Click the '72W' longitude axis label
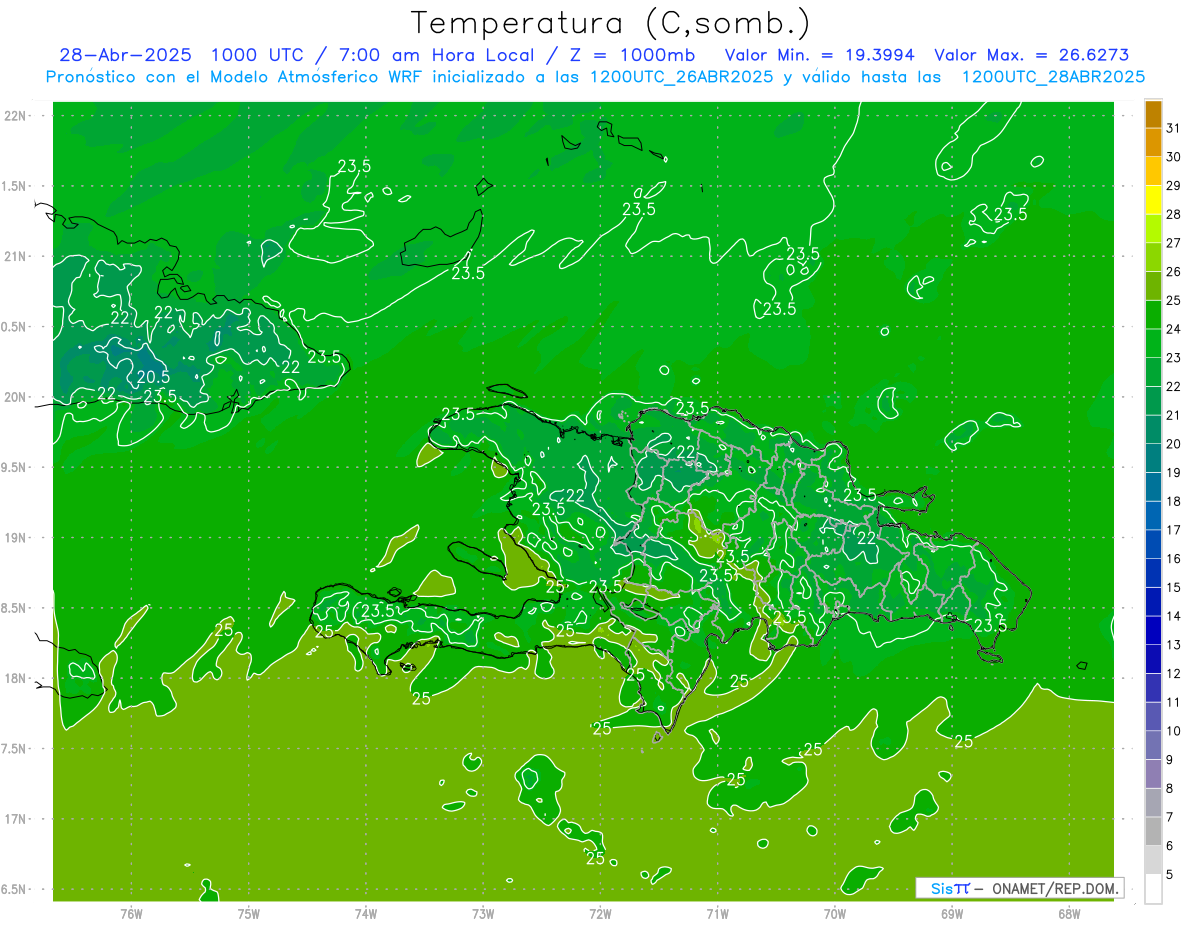The height and width of the screenshot is (927, 1200). [x=600, y=914]
